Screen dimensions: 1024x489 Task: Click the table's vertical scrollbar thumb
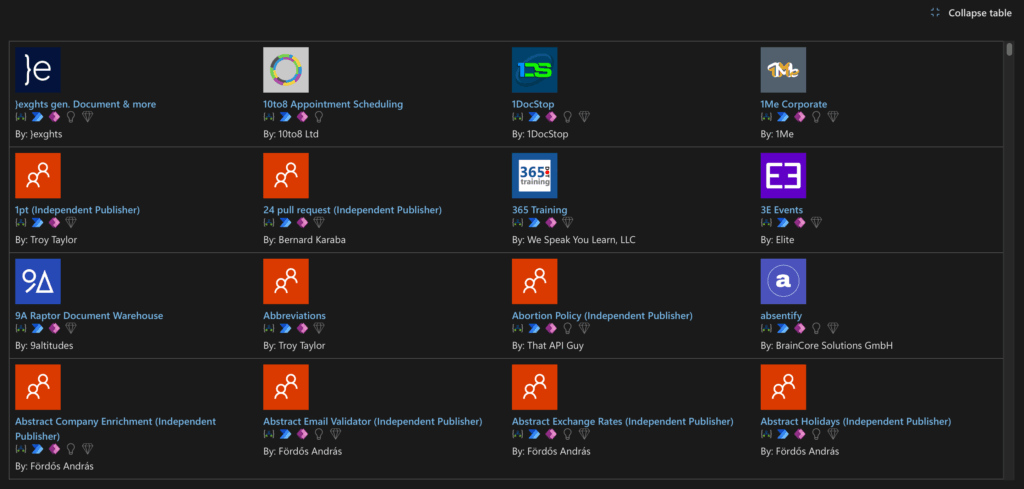tap(1010, 50)
